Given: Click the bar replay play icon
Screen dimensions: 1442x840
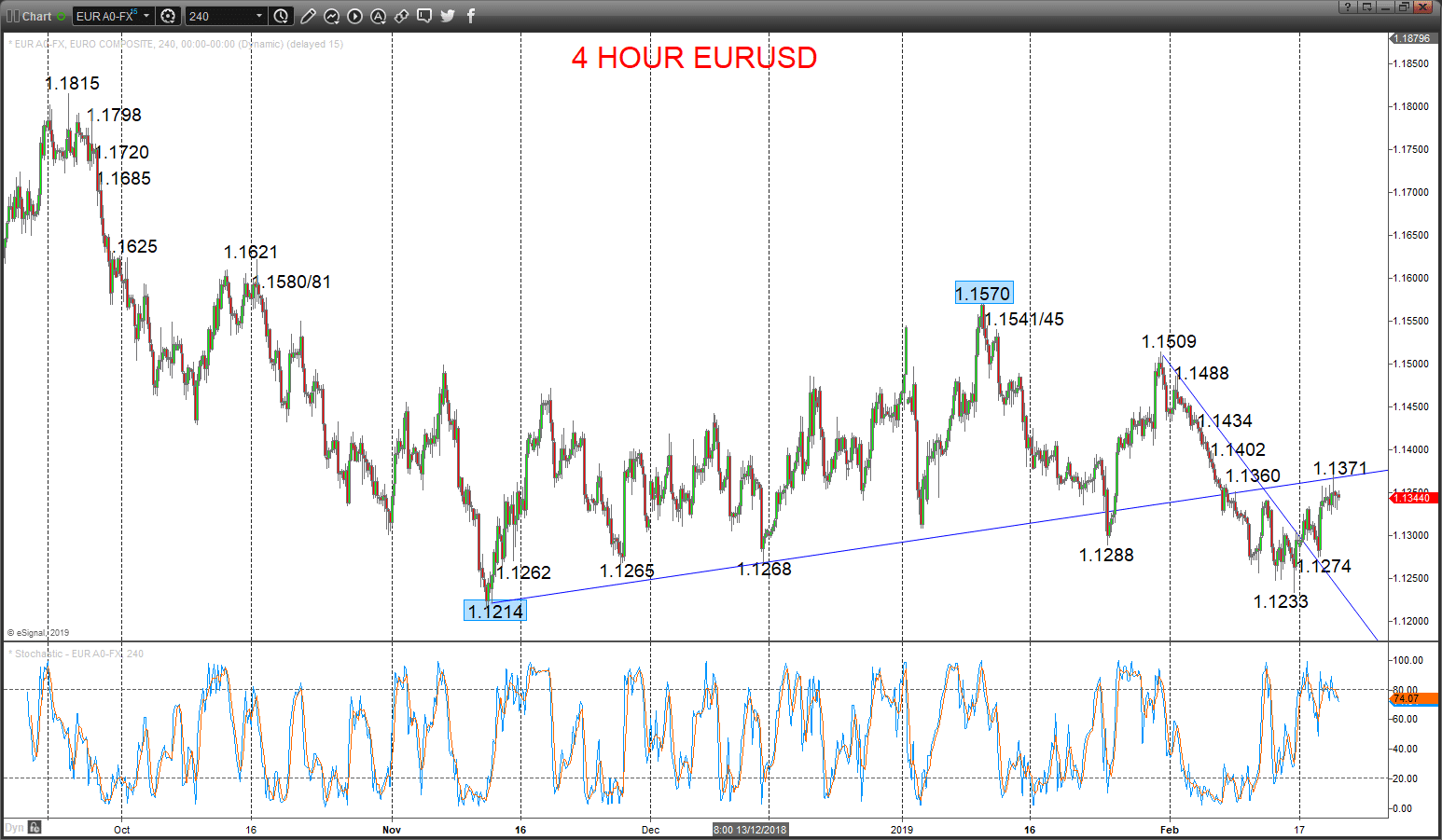Looking at the screenshot, I should [354, 16].
